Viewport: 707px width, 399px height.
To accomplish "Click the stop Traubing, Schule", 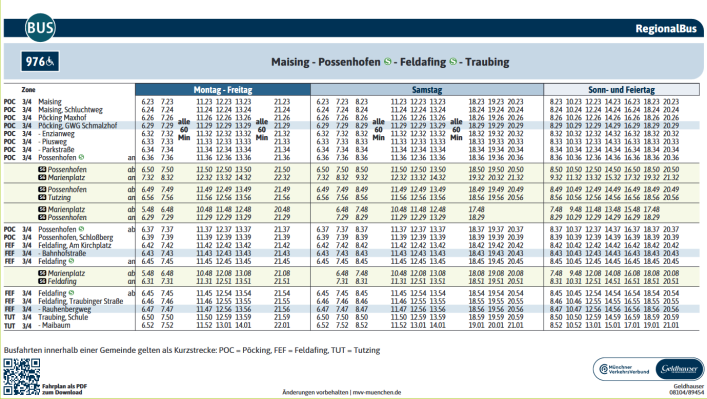I will pos(63,317).
